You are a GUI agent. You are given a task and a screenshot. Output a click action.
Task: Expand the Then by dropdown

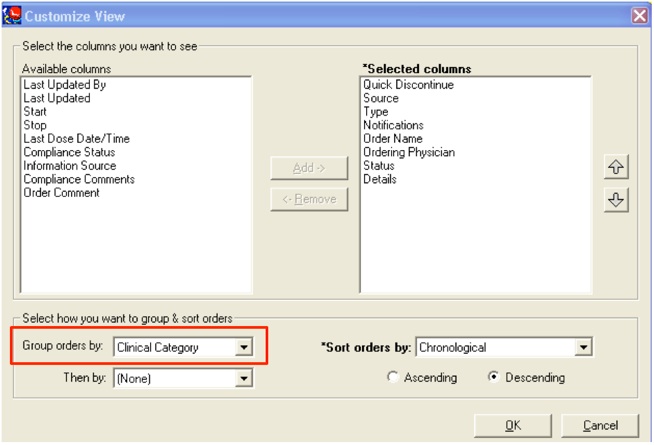[x=242, y=378]
